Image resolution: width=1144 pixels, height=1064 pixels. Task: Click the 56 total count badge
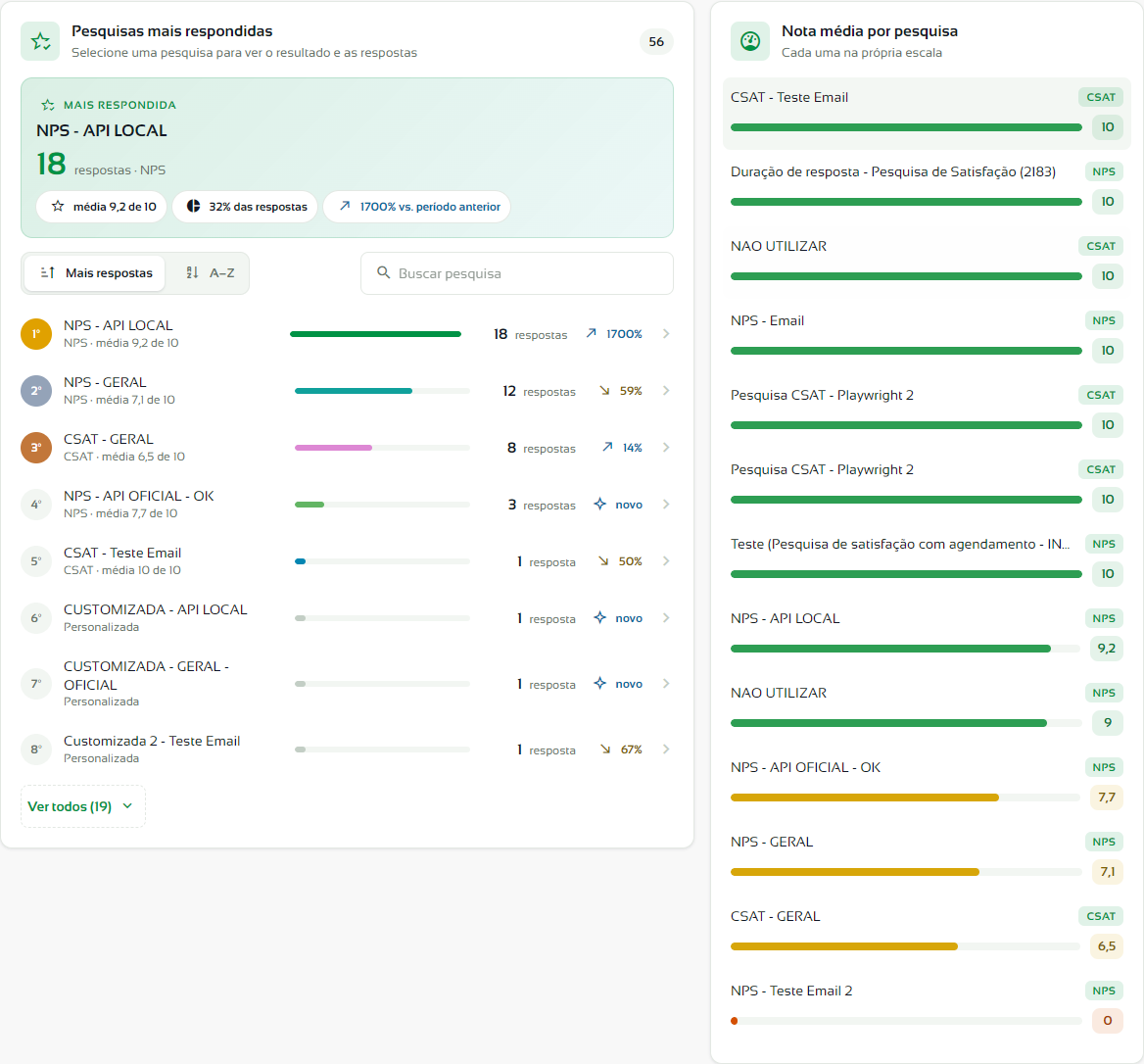(656, 41)
